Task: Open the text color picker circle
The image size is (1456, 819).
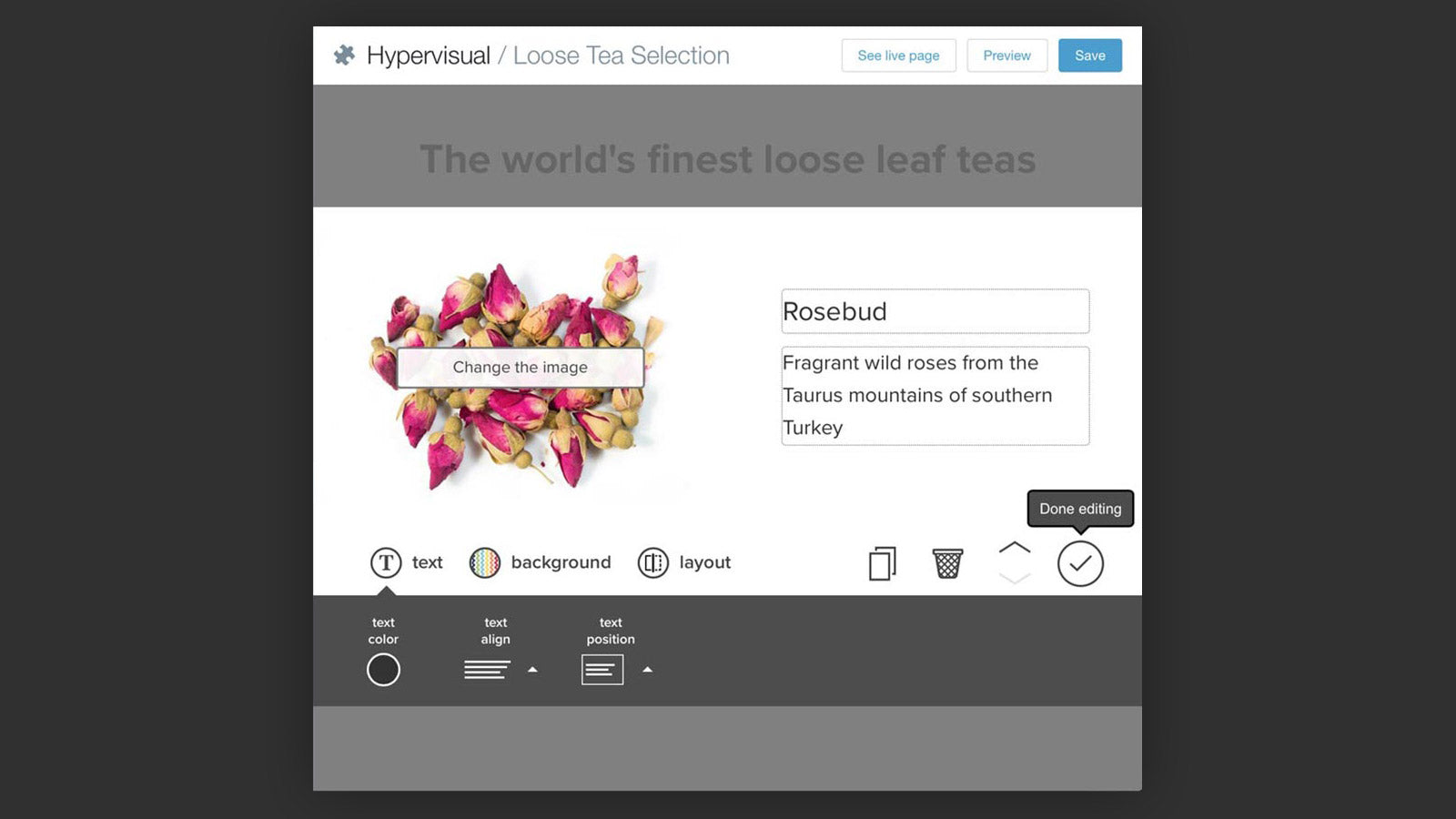Action: [x=382, y=669]
